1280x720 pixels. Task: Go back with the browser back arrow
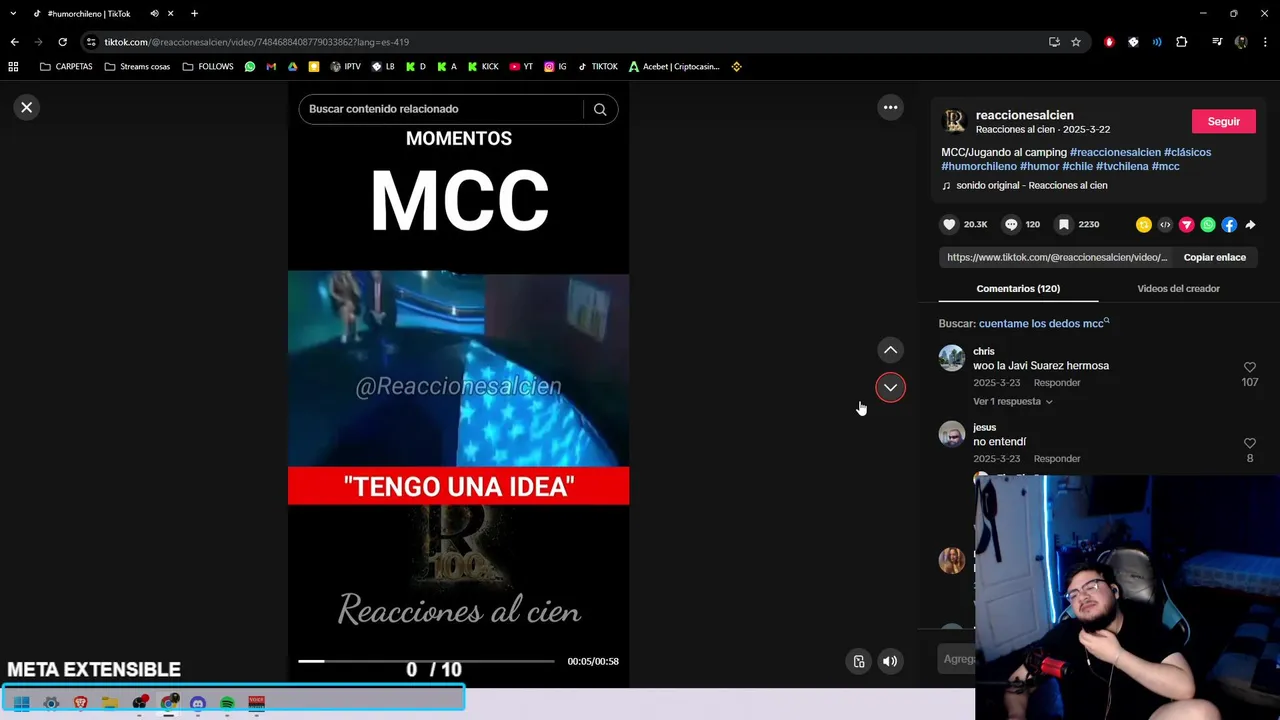(14, 42)
